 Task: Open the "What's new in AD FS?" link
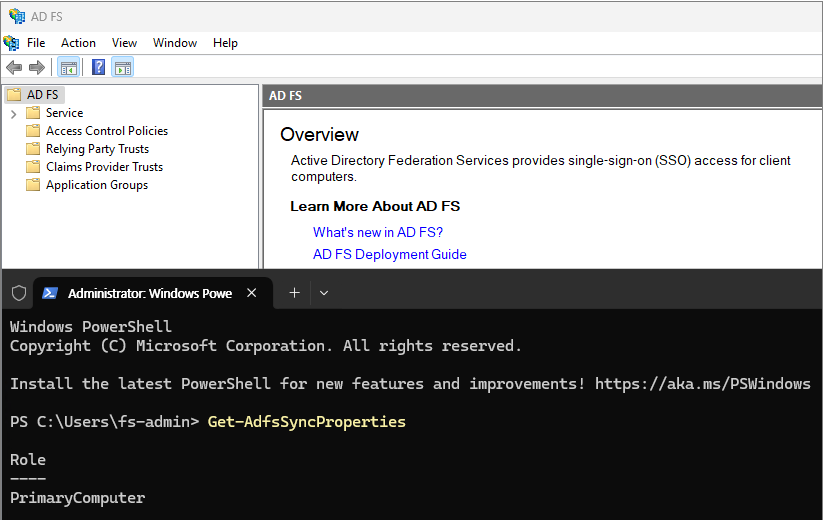click(378, 232)
